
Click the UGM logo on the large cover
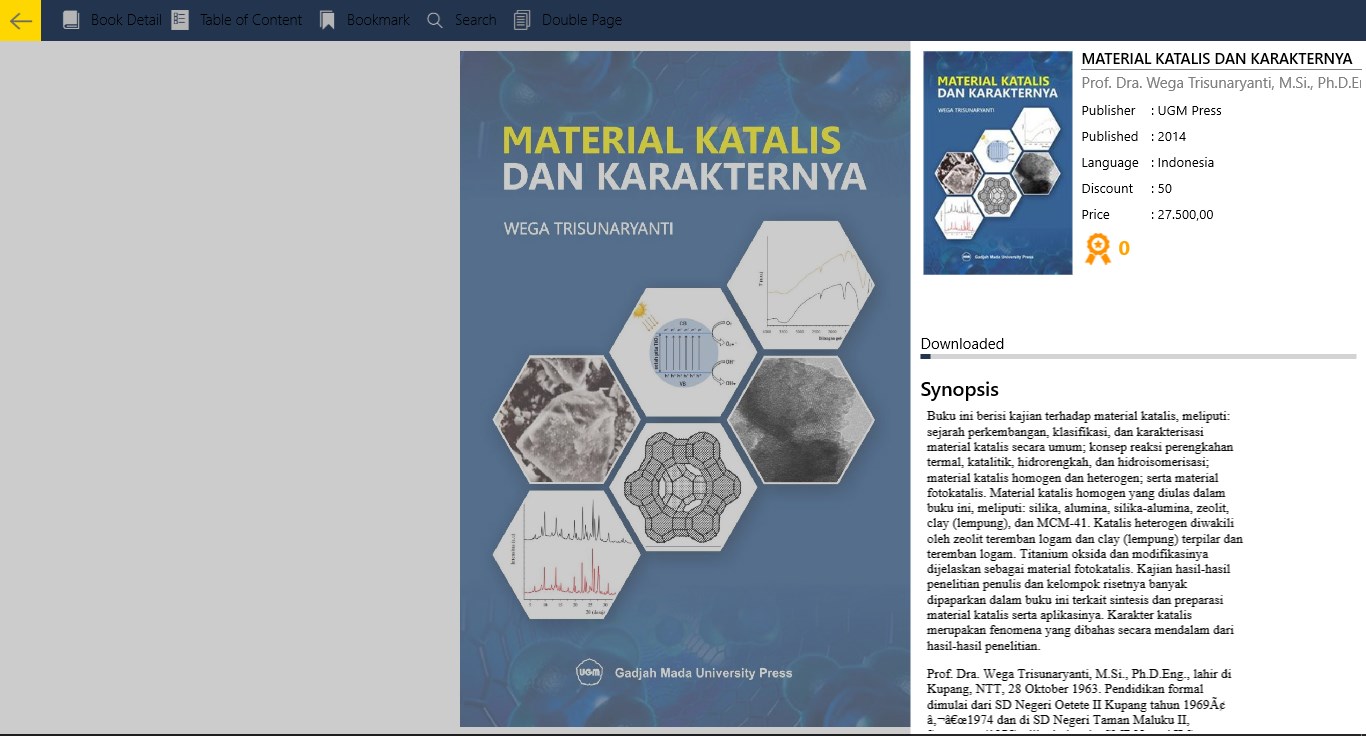pos(590,673)
